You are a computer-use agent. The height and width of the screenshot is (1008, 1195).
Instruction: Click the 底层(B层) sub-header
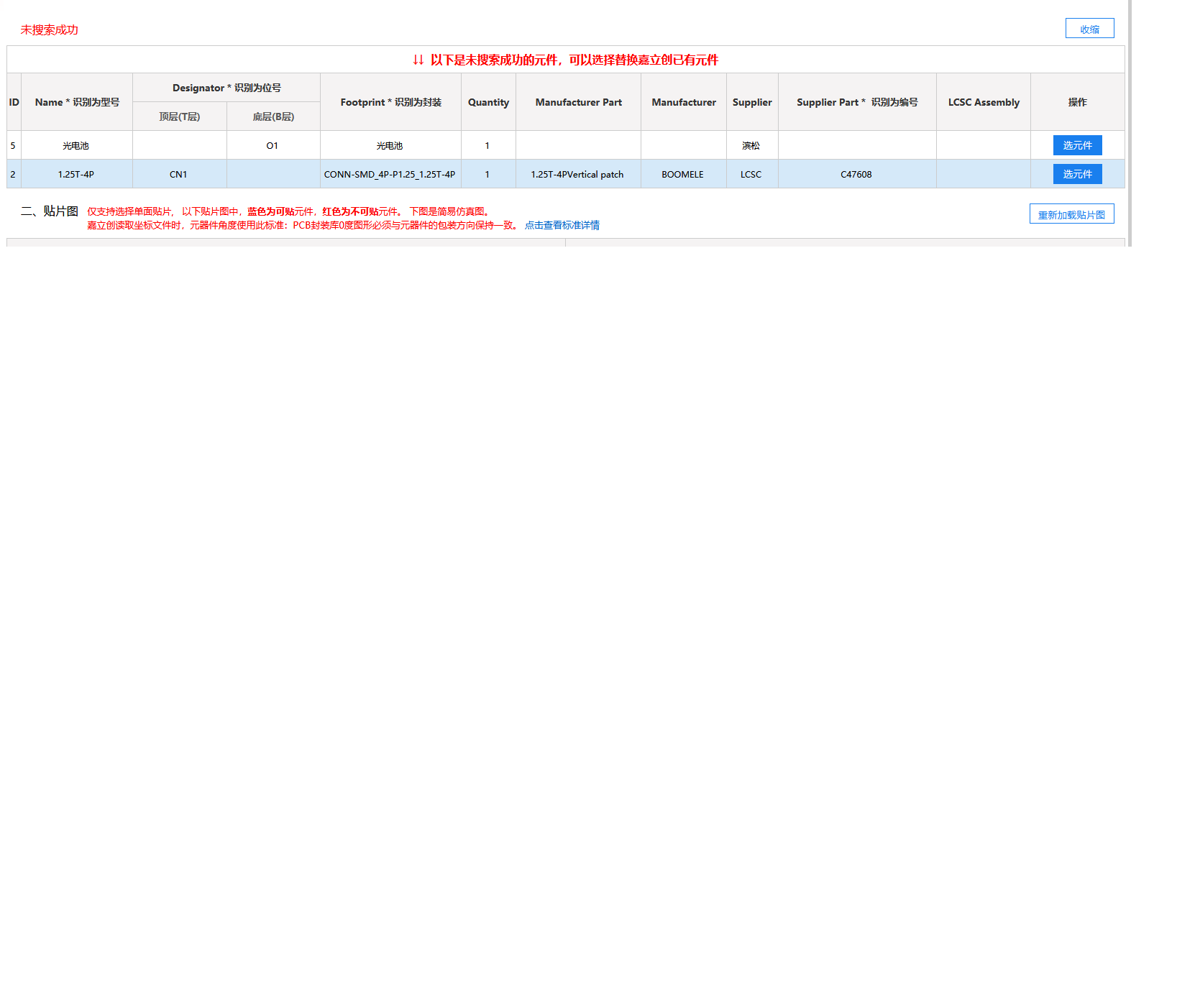tap(273, 116)
